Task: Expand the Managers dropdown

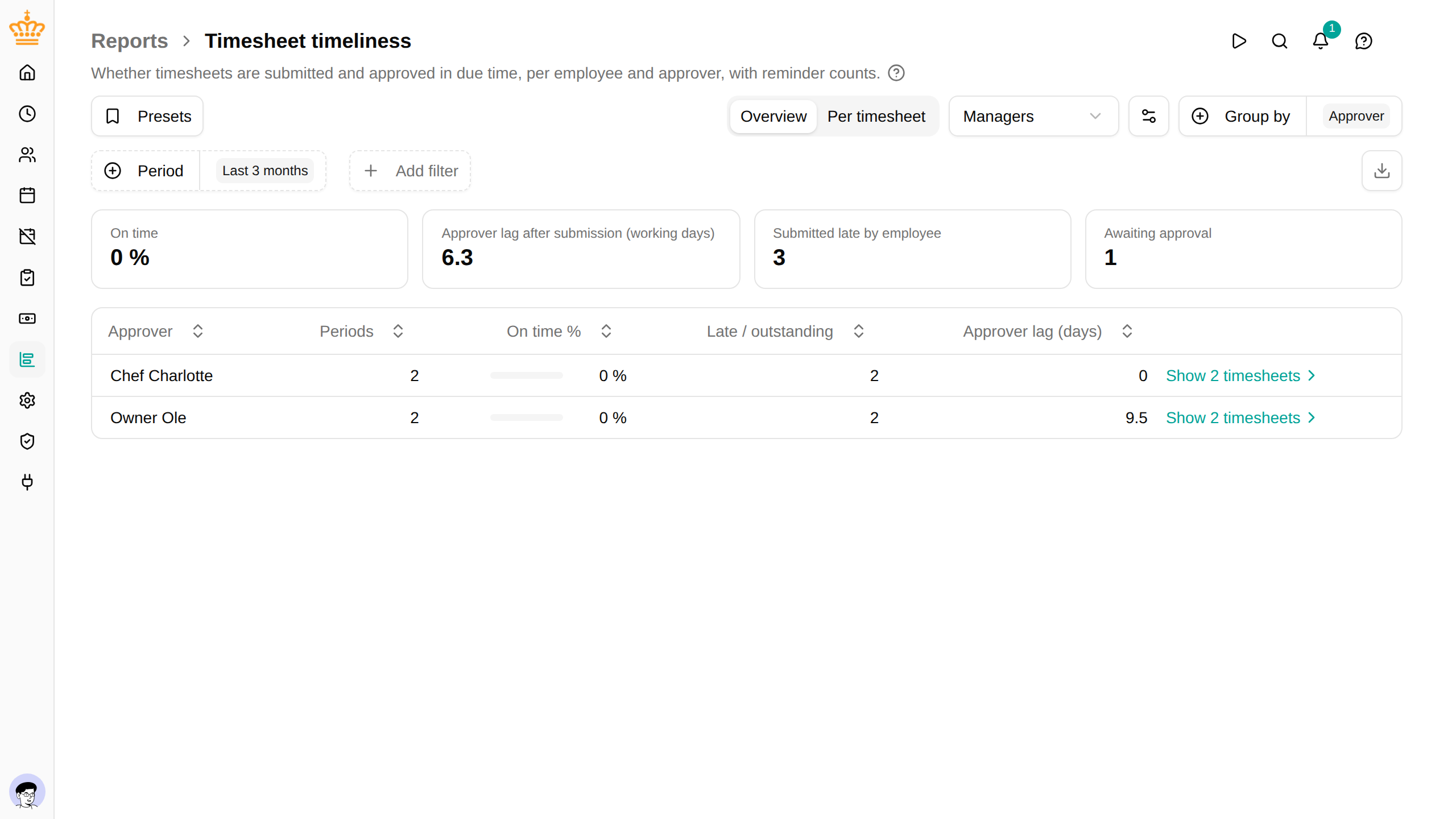Action: pos(1034,116)
